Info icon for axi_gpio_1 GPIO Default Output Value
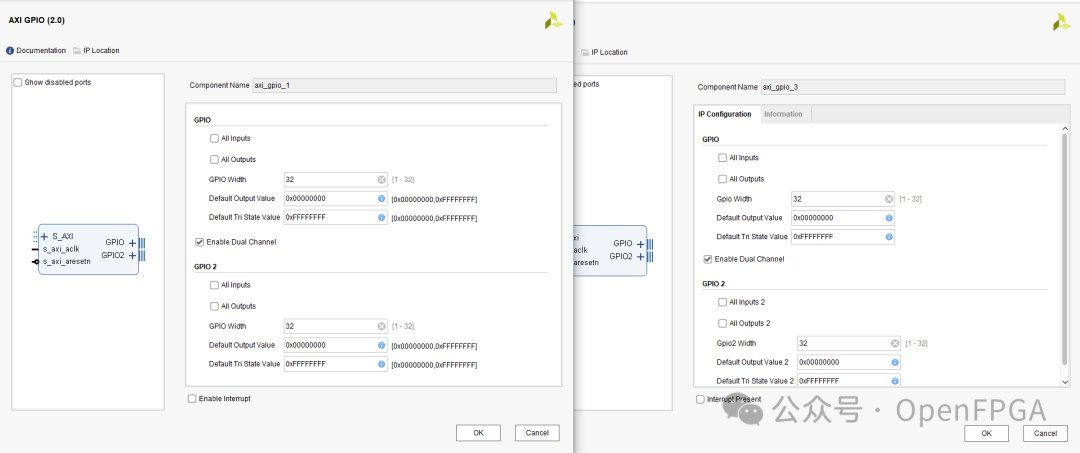Image resolution: width=1080 pixels, height=453 pixels. [381, 198]
